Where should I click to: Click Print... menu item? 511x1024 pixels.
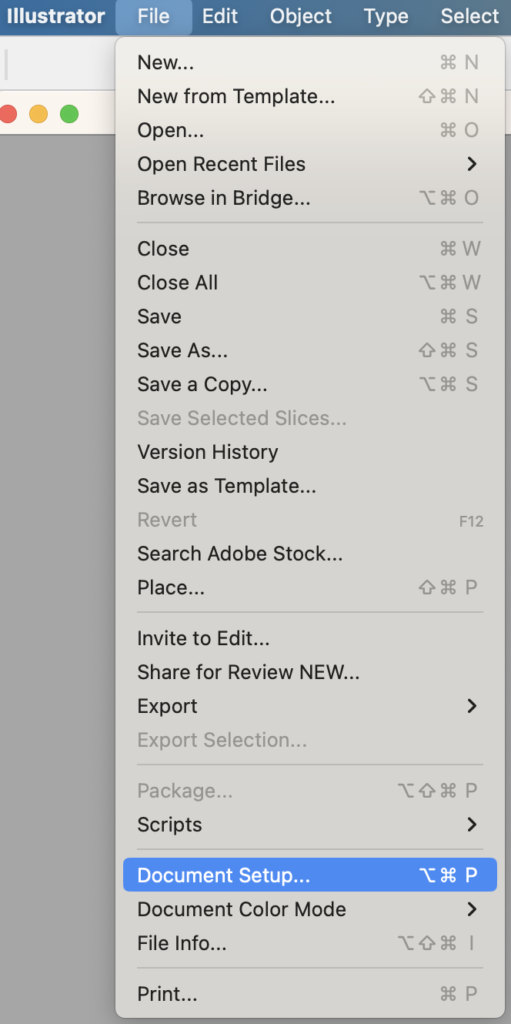tap(310, 994)
